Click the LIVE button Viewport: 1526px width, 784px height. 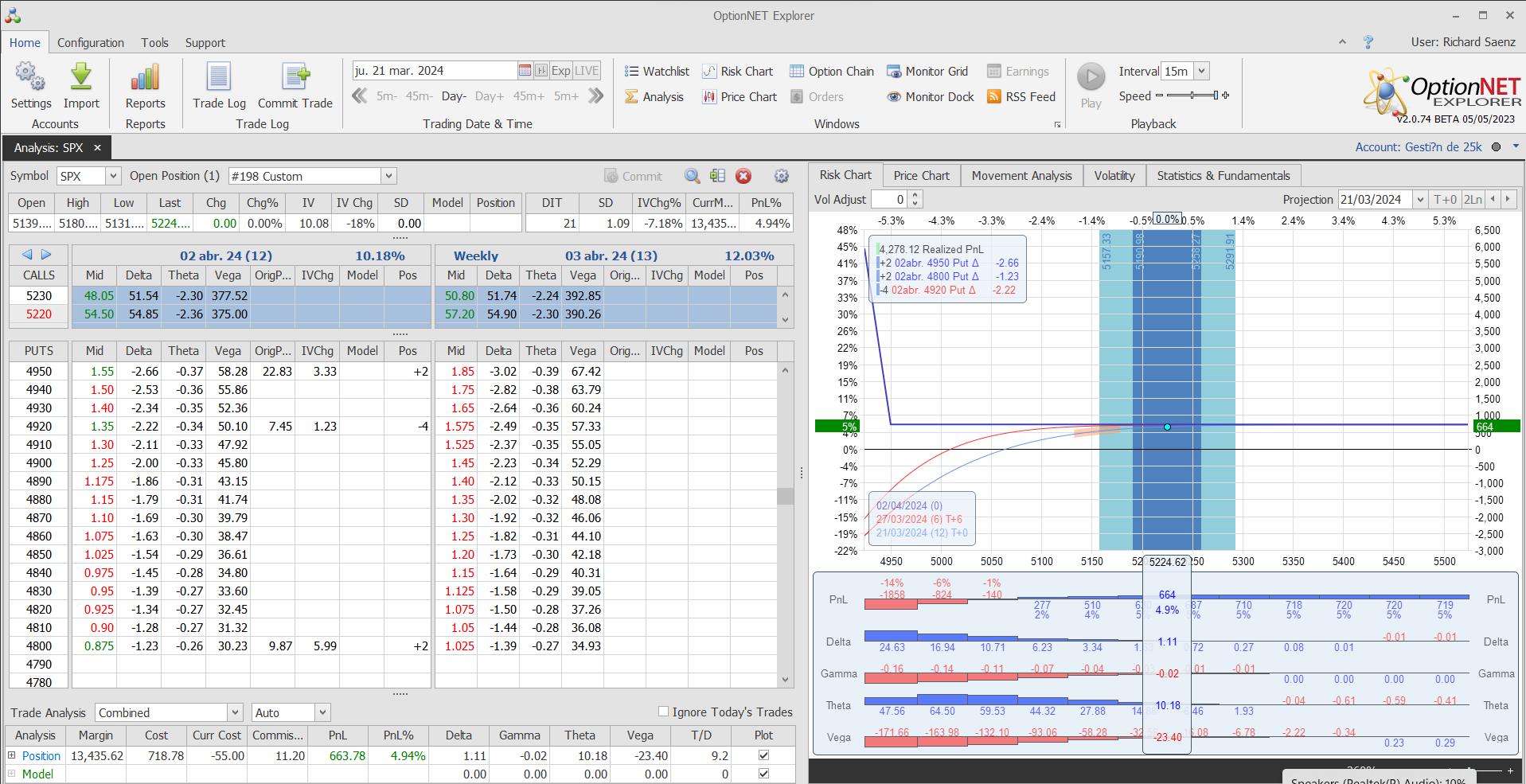click(x=587, y=71)
